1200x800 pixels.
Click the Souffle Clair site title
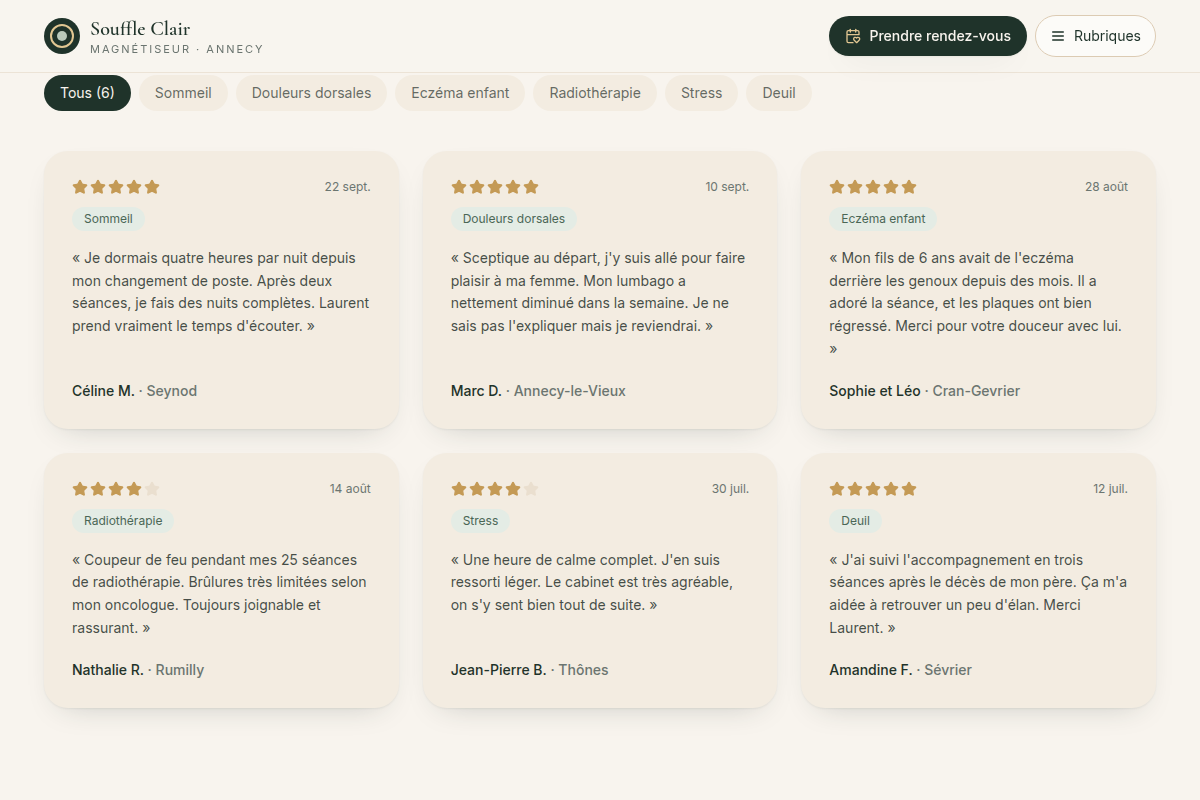140,29
